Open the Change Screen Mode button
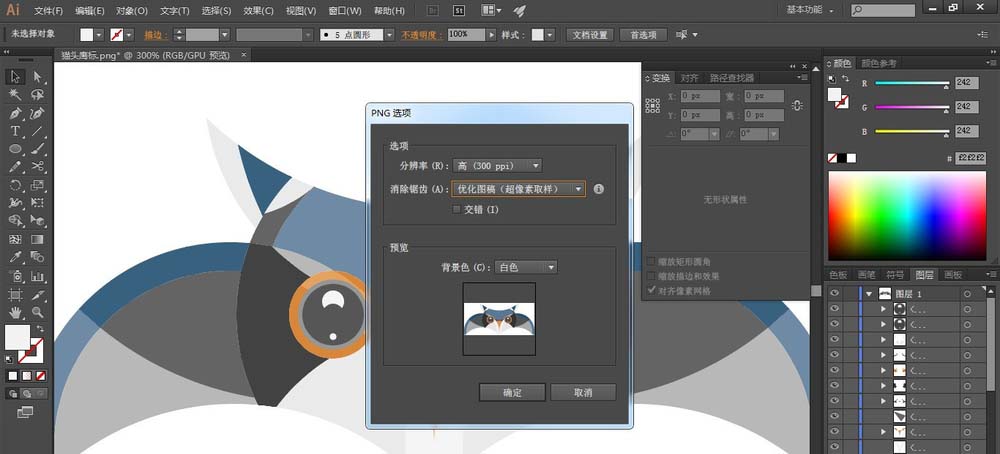1000x454 pixels. coord(25,413)
